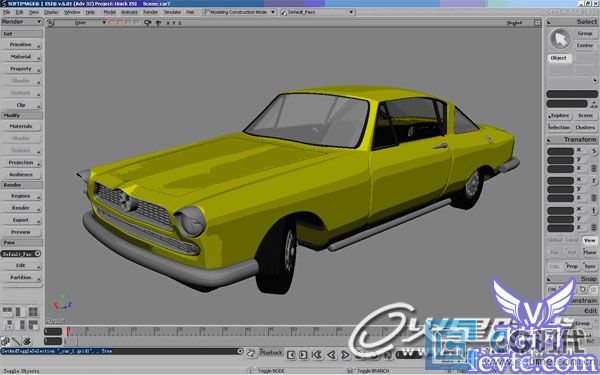Play forward in the timeline
The image size is (600, 375).
[345, 355]
